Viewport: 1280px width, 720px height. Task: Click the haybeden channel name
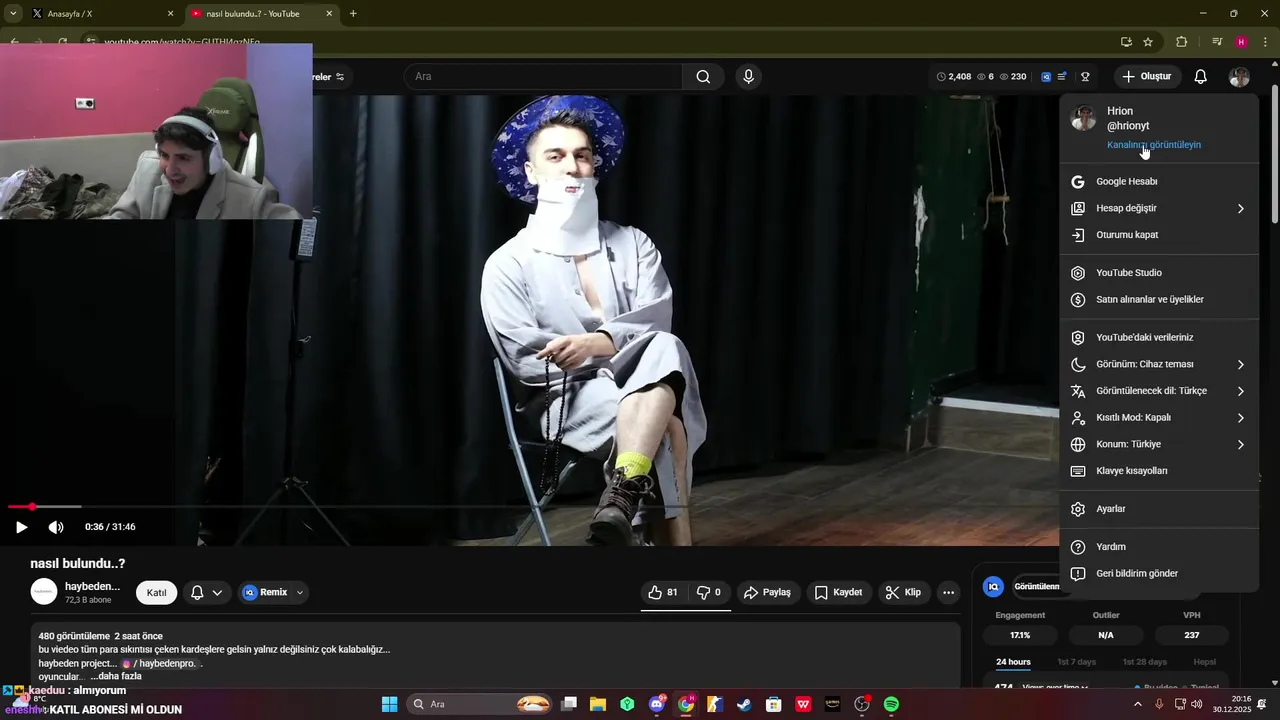pyautogui.click(x=92, y=587)
